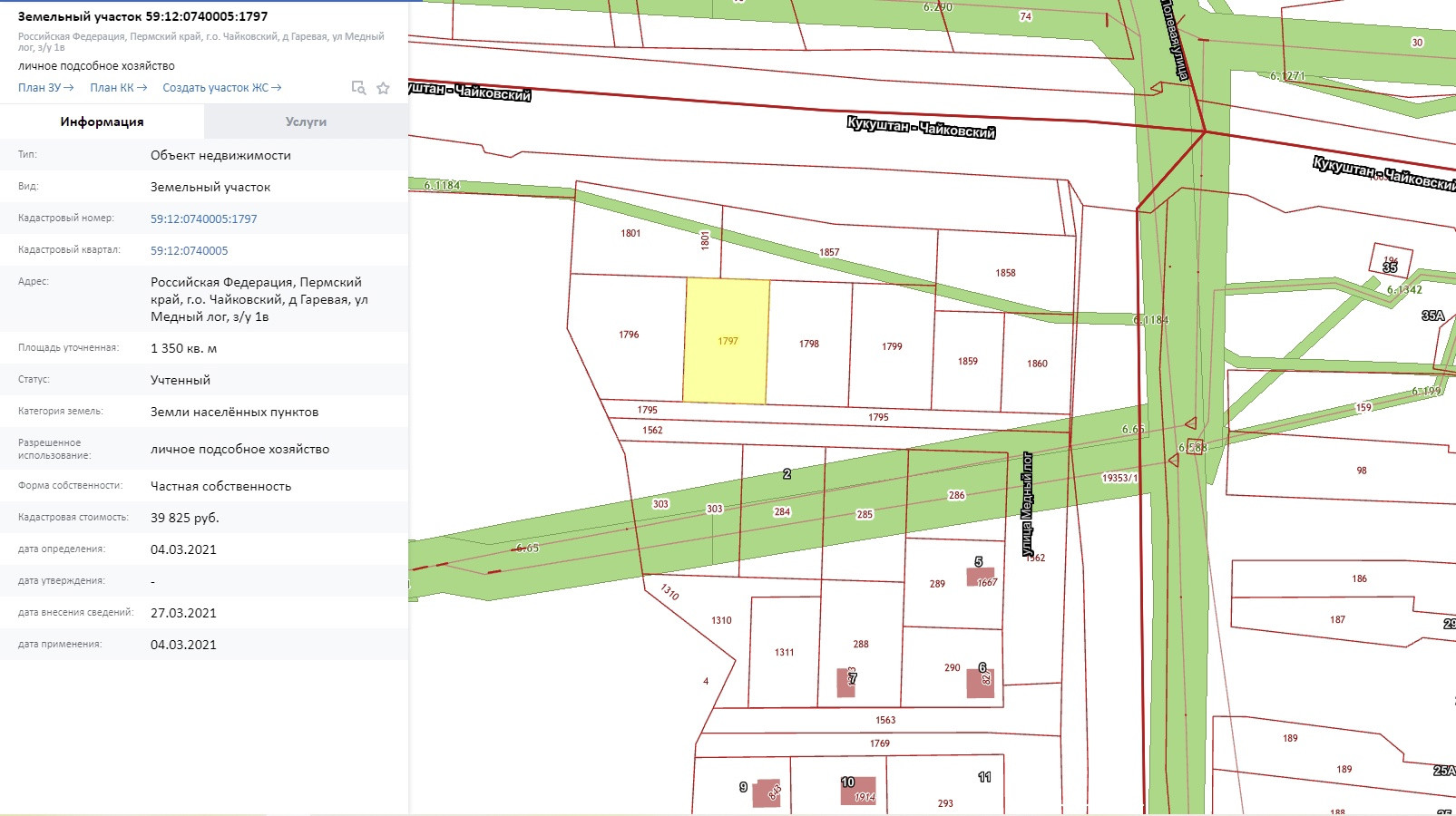This screenshot has height=816, width=1456.
Task: Select parcel 1796 on the map
Action: tap(629, 335)
